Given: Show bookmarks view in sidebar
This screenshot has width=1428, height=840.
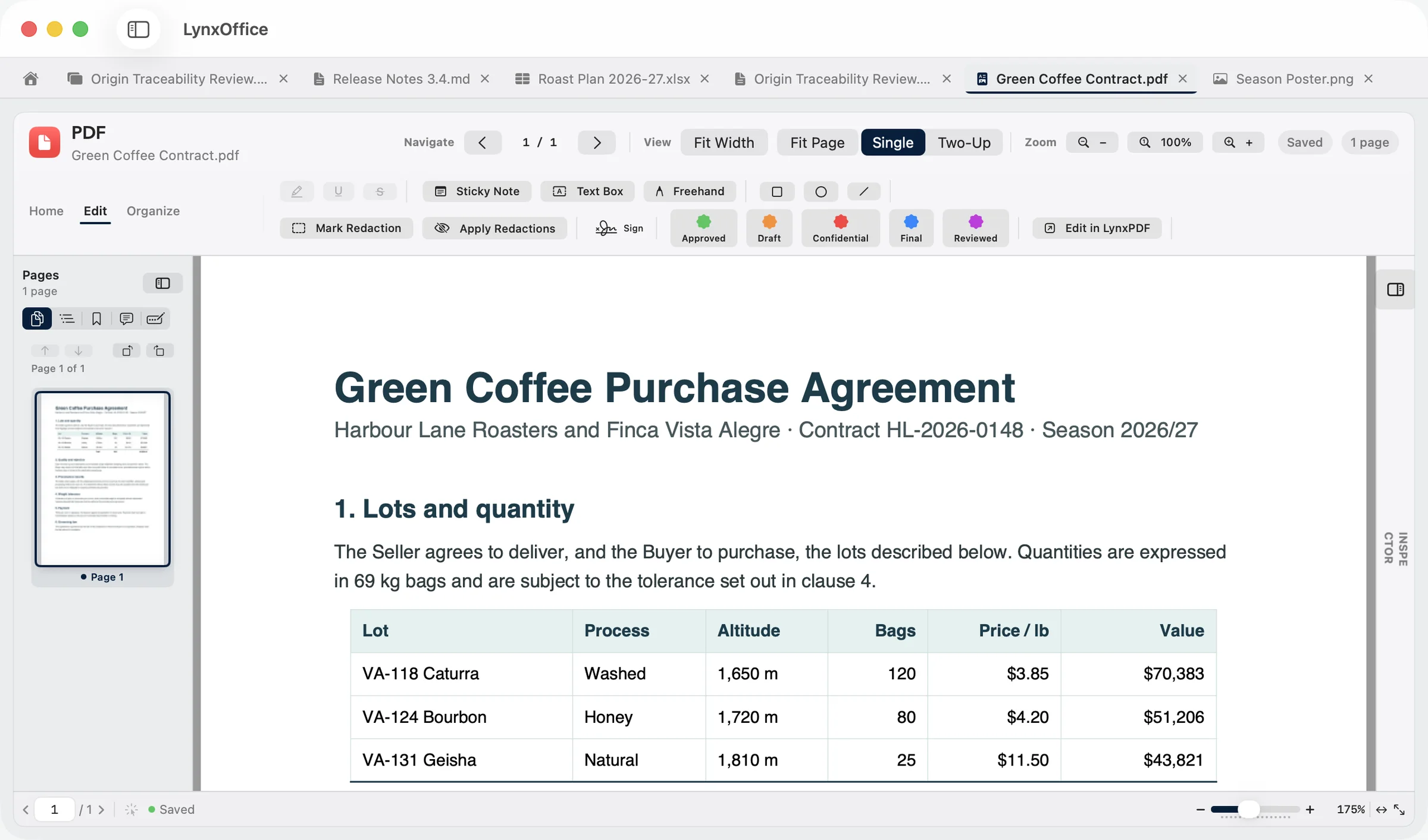Looking at the screenshot, I should (x=96, y=319).
